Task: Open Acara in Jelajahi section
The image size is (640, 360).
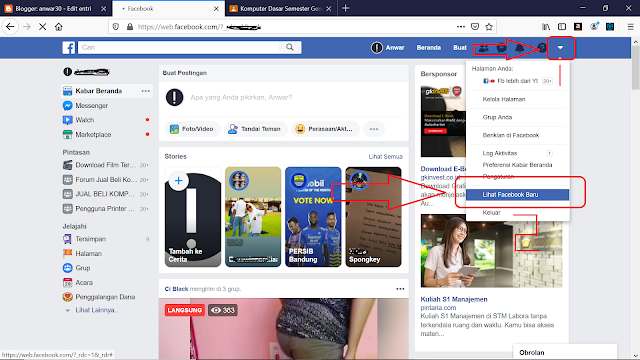Action: (84, 282)
